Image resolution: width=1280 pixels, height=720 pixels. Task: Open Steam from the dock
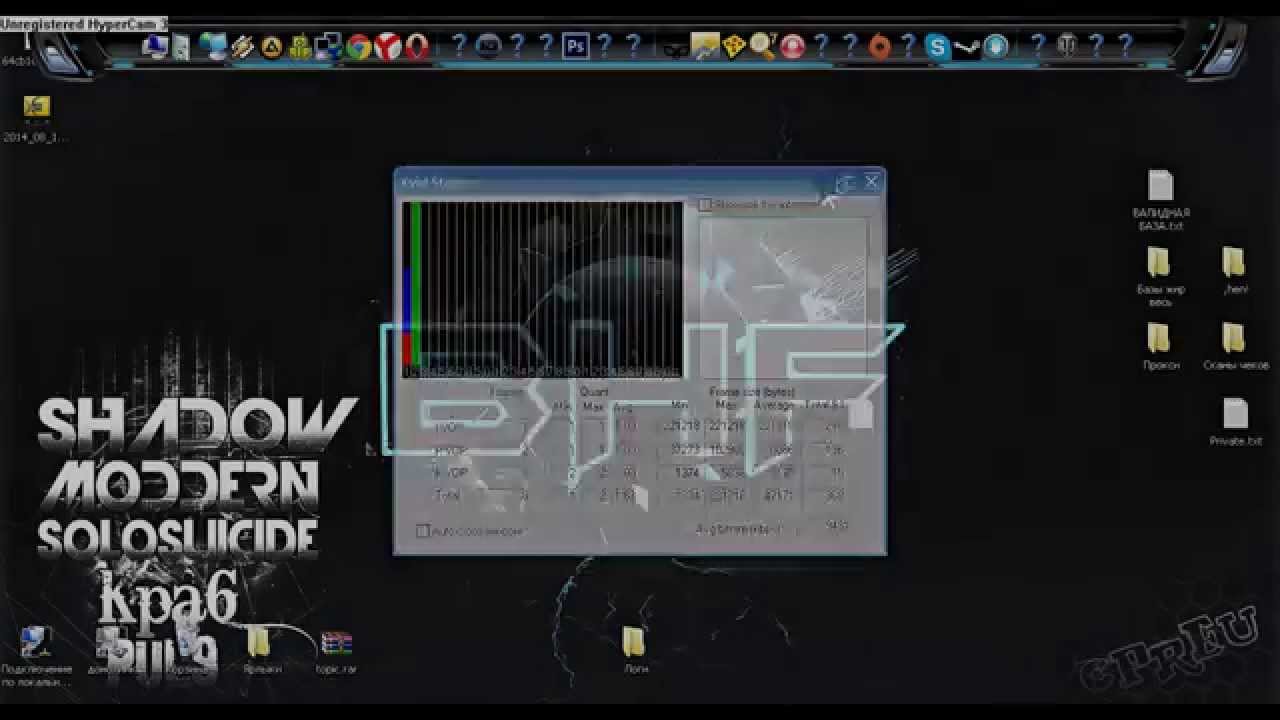(x=966, y=46)
